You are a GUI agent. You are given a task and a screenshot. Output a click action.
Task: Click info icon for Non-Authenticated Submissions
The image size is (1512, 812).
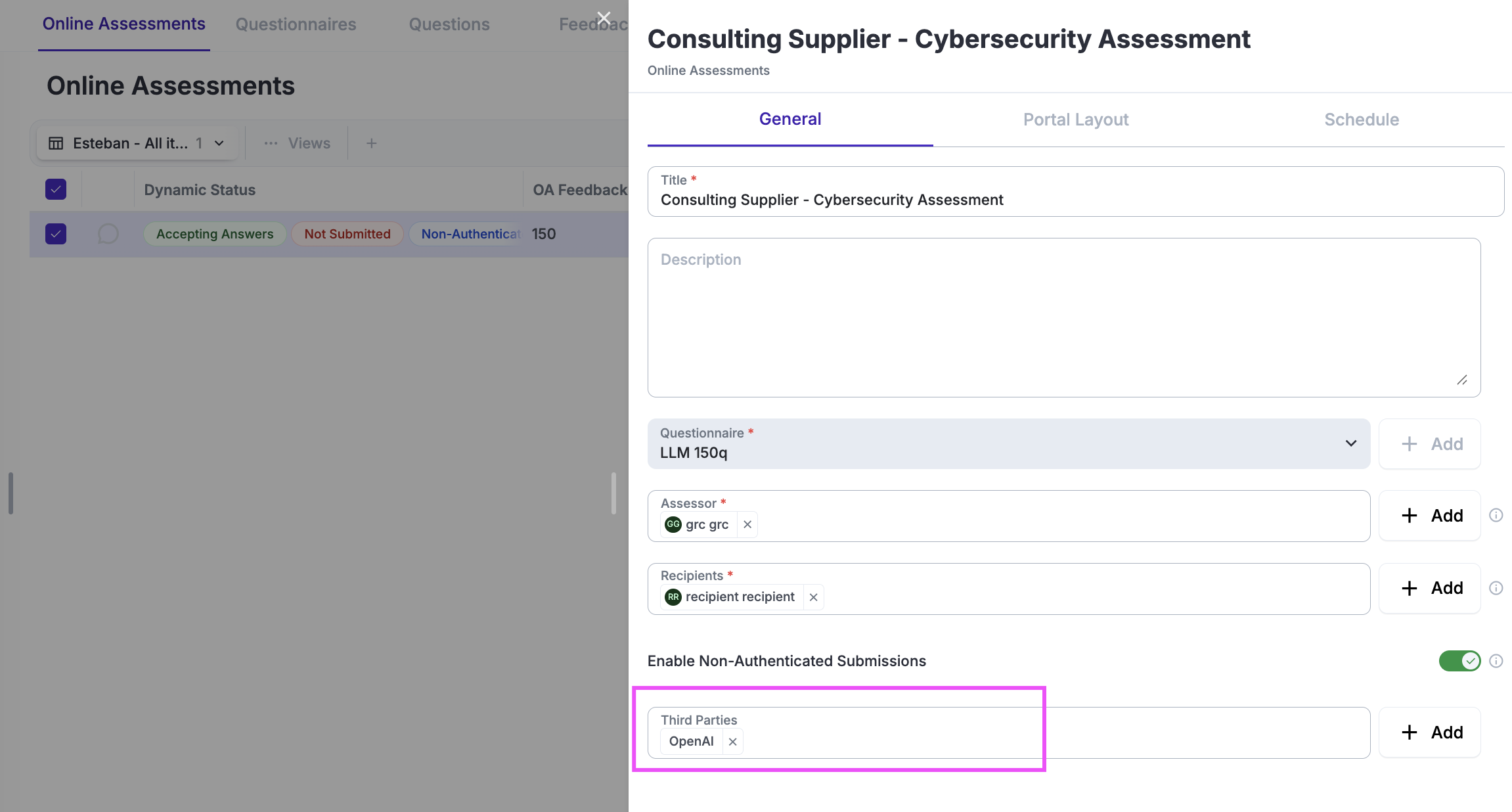pyautogui.click(x=1496, y=661)
